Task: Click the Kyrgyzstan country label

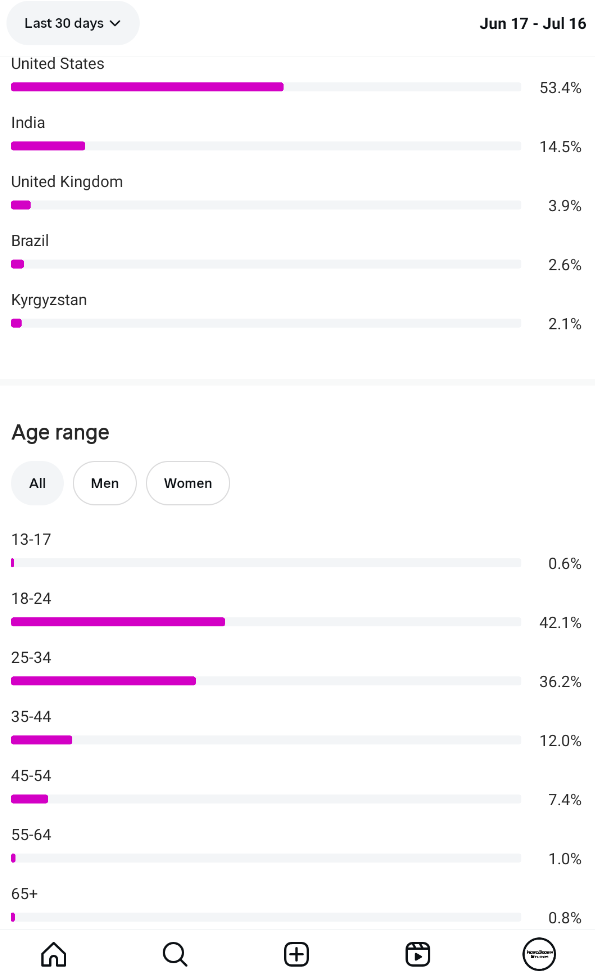Action: (x=49, y=300)
